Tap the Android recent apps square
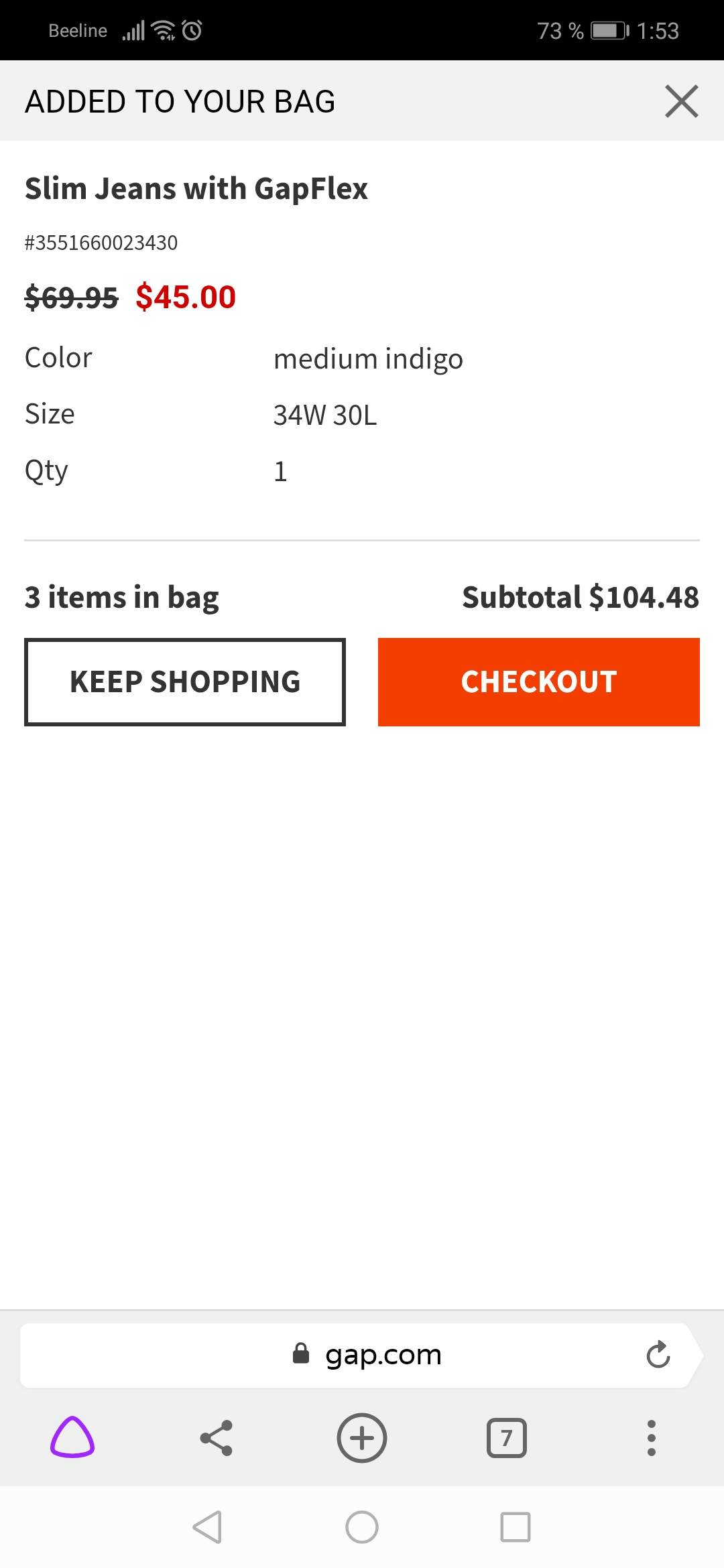This screenshot has height=1568, width=724. 516,1527
